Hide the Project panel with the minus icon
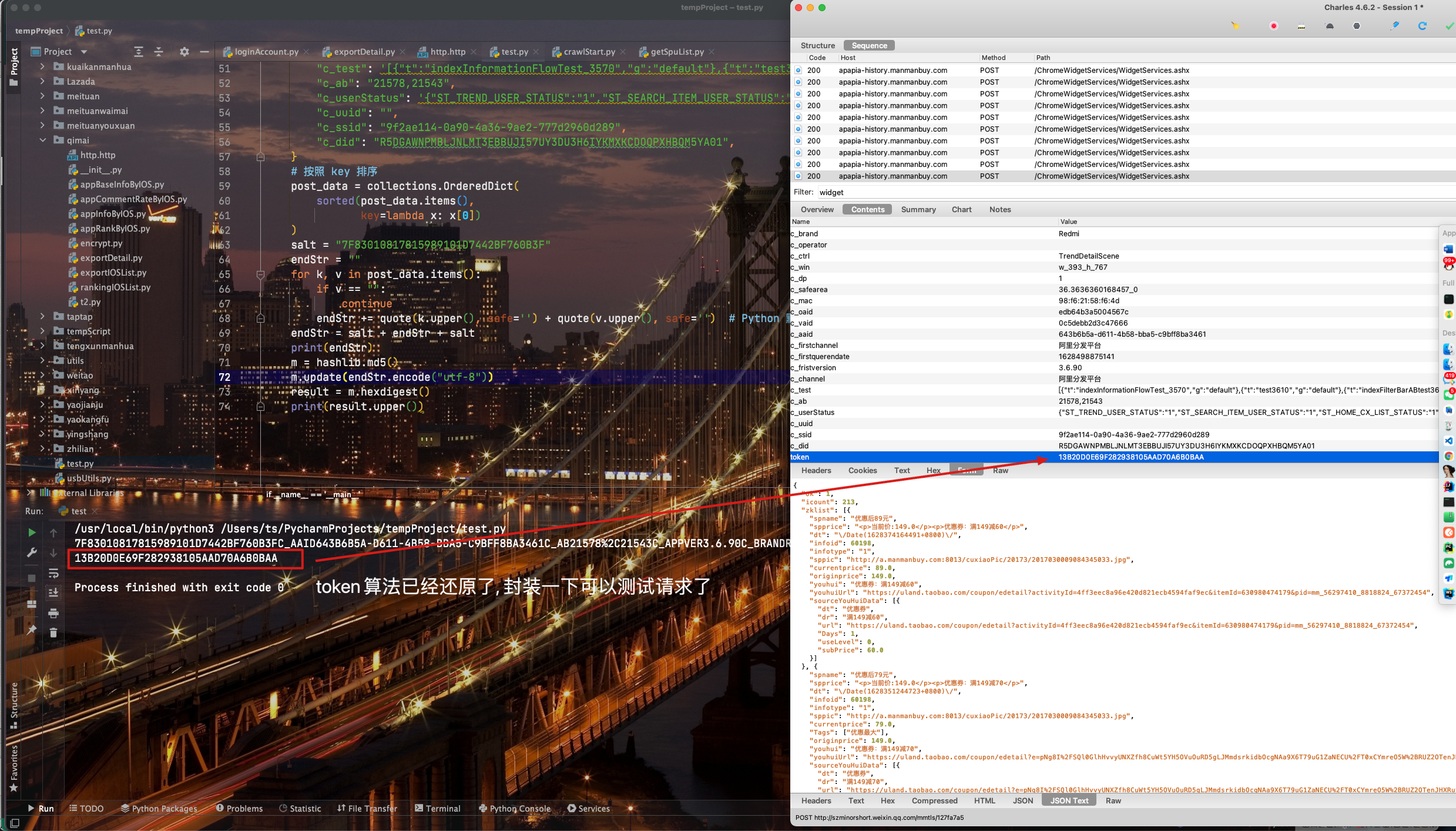The image size is (1456, 831). 204,52
